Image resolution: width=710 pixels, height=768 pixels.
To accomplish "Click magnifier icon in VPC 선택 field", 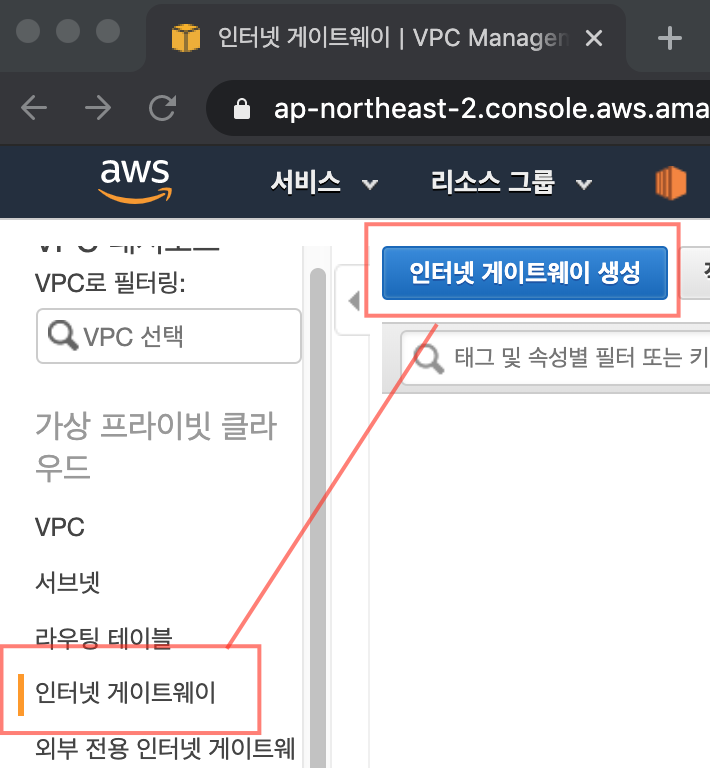I will point(62,336).
